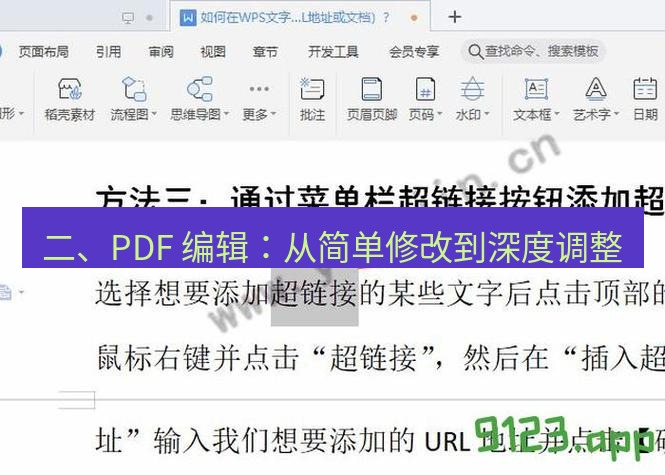Open the 开发工具 ribbon tab
Screen dimensions: 665x475
coord(333,52)
